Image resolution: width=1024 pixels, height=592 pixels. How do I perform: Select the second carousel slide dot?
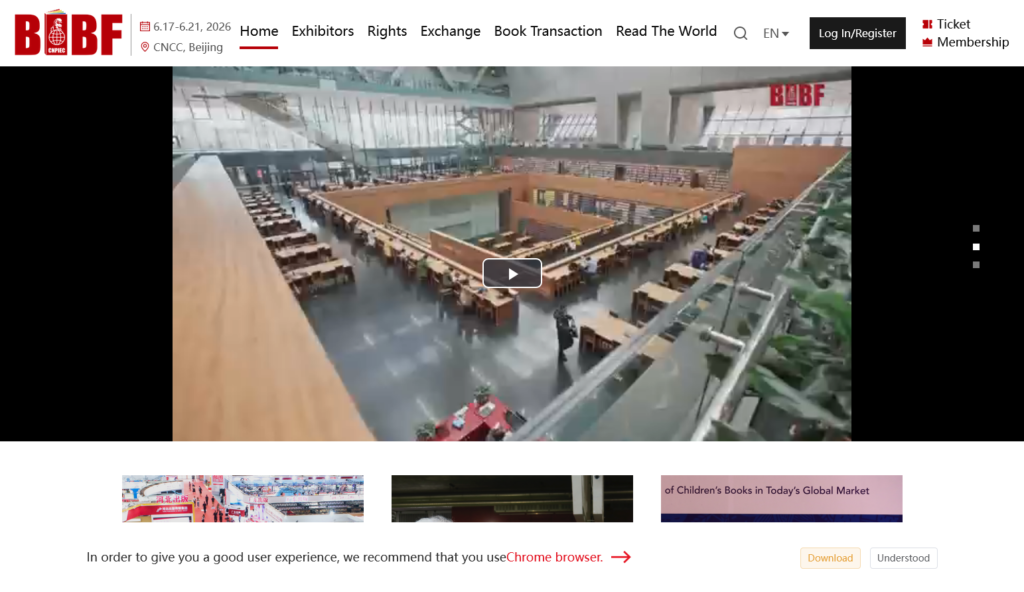pos(976,246)
